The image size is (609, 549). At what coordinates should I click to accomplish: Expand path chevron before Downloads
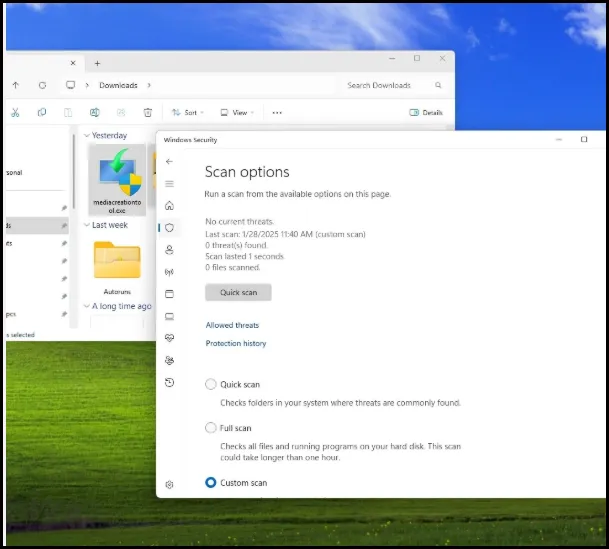click(87, 85)
